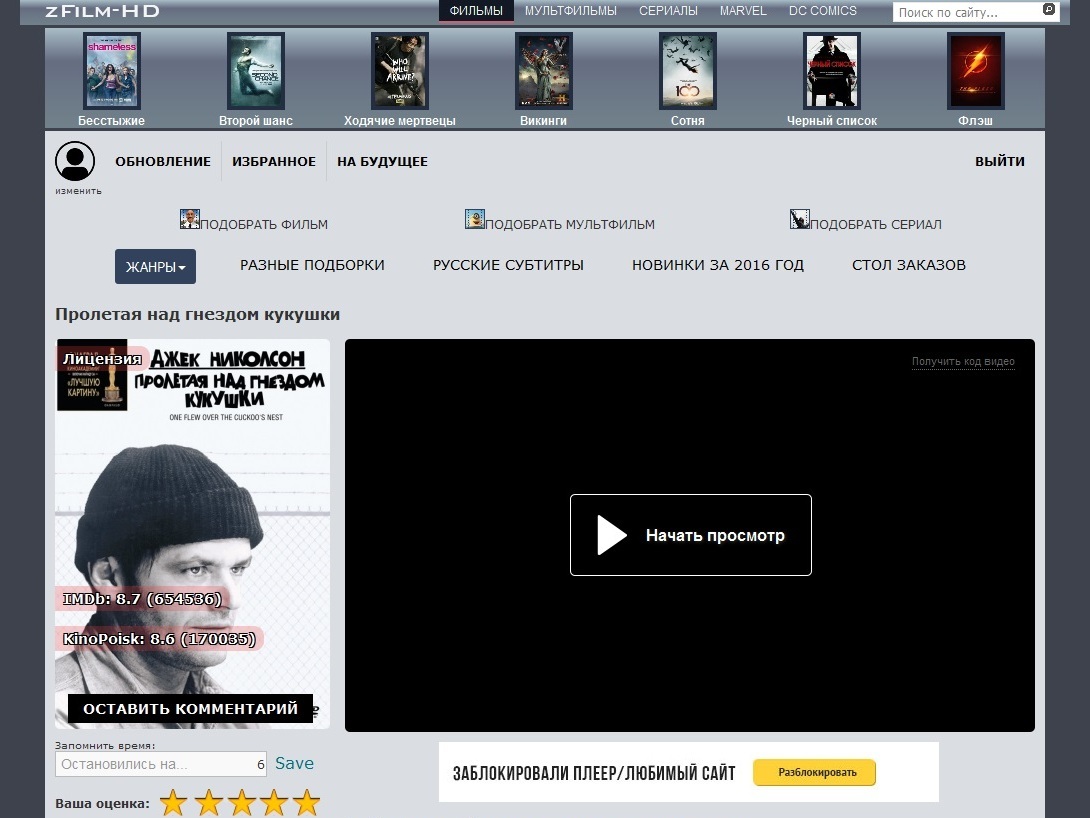This screenshot has height=818, width=1090.
Task: Focus the site search field
Action: (x=966, y=12)
